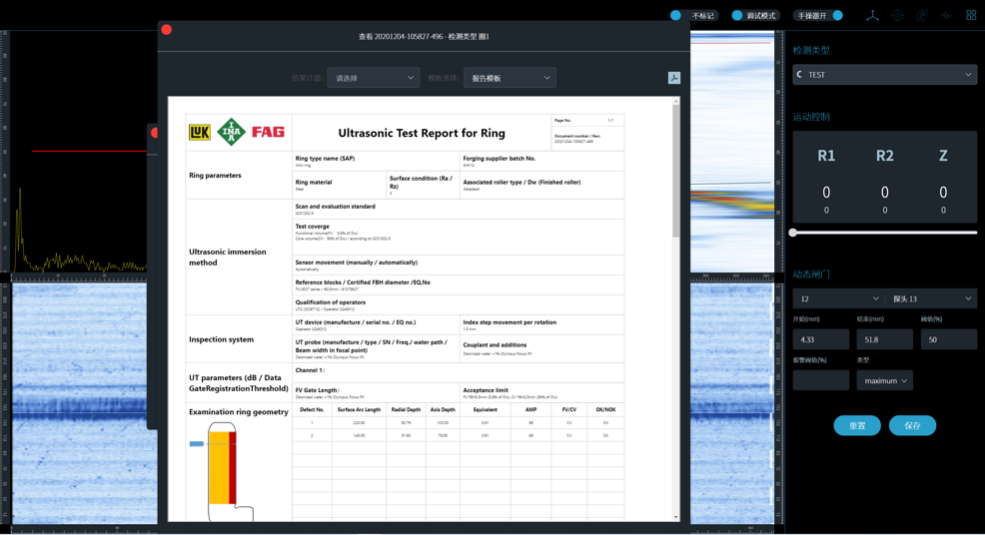This screenshot has width=985, height=535.
Task: Click the report title Ultrasonic Test Report for Ring
Action: (422, 133)
